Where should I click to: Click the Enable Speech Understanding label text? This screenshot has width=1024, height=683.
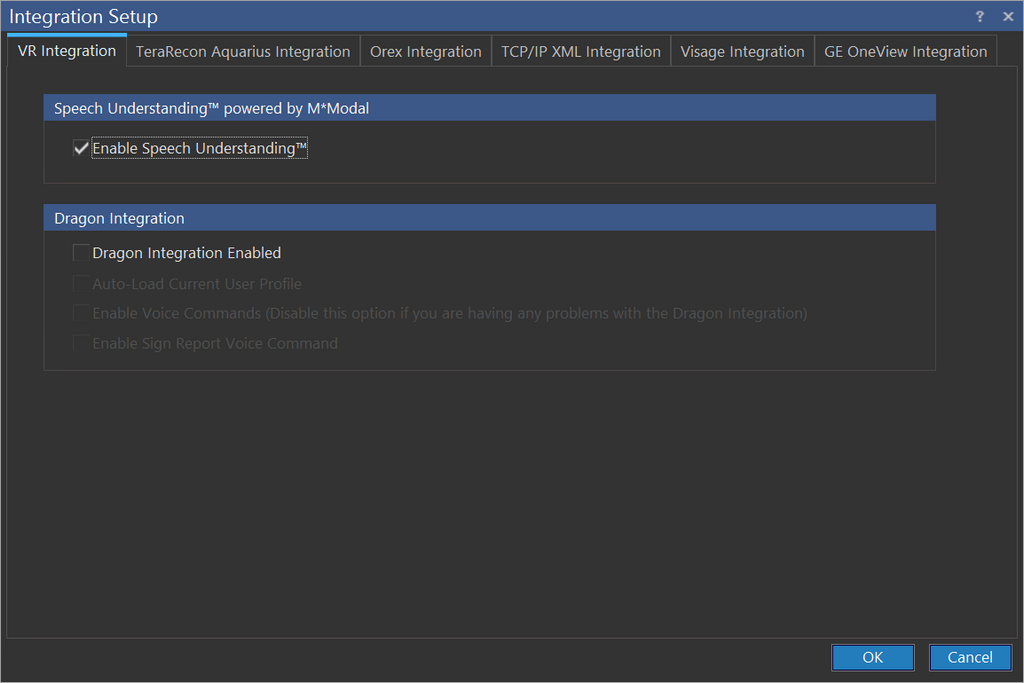199,149
